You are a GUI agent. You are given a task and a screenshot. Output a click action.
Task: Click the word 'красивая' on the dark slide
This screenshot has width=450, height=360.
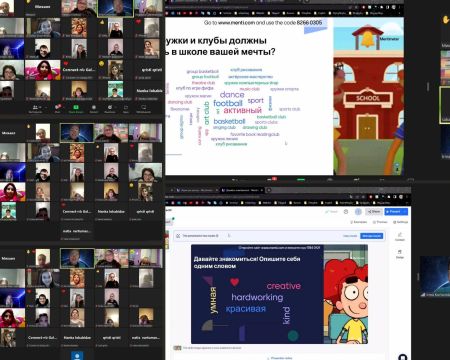pos(246,309)
